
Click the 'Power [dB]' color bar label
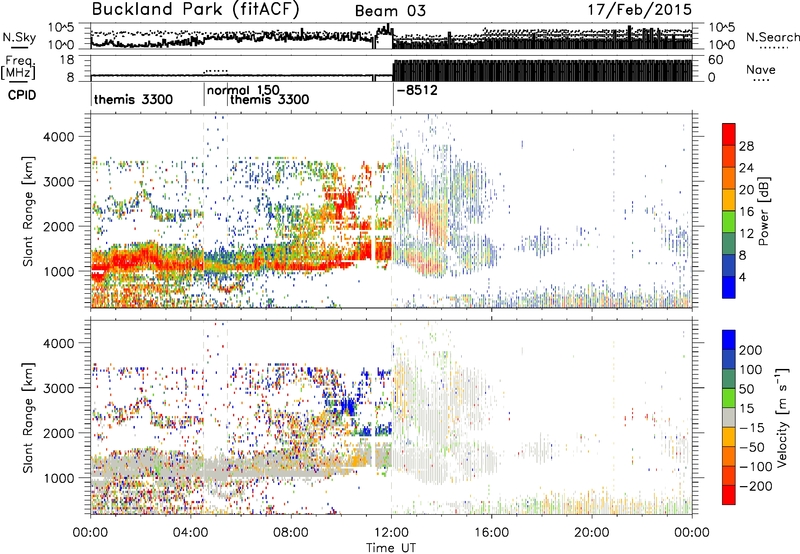coord(763,211)
